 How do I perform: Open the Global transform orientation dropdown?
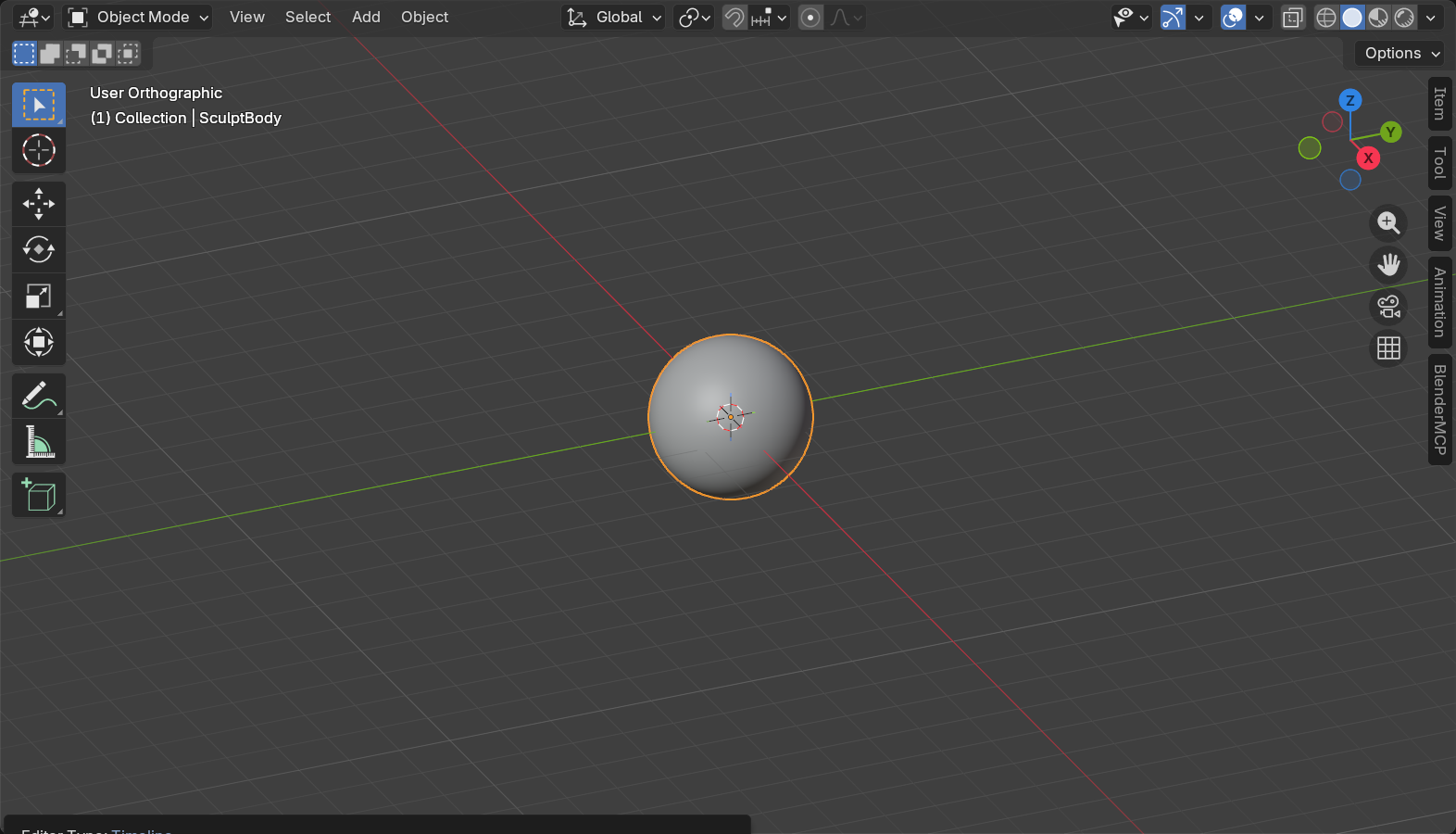(613, 18)
